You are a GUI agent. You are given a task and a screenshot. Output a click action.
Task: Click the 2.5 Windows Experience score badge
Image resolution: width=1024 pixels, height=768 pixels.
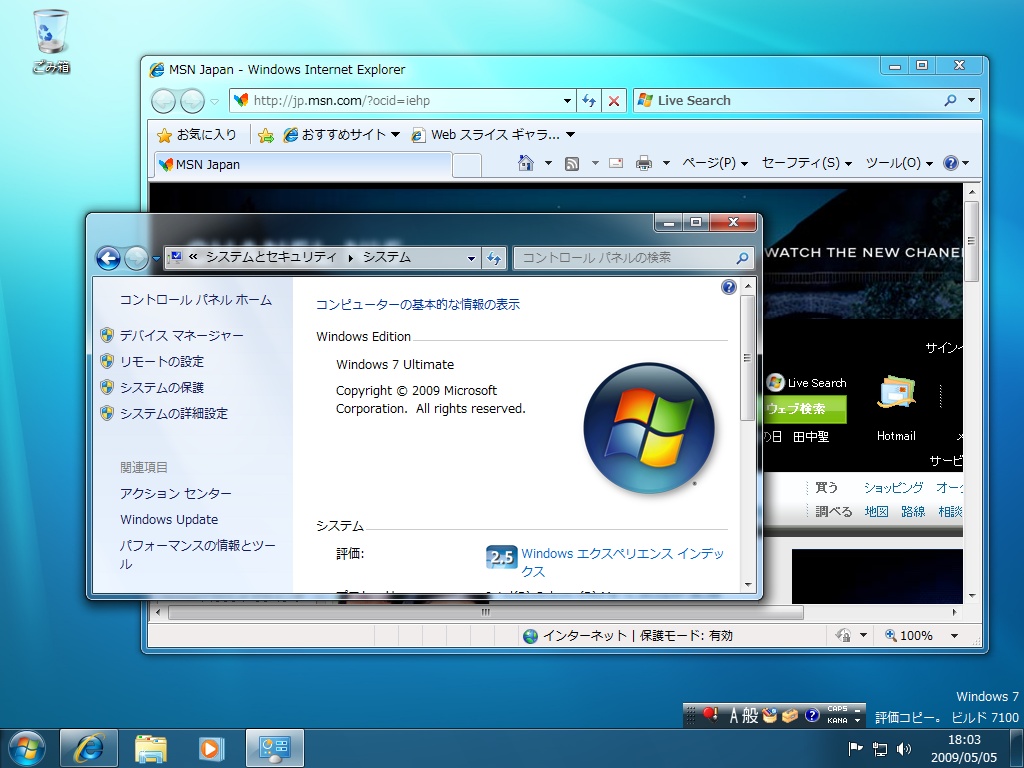pyautogui.click(x=502, y=557)
